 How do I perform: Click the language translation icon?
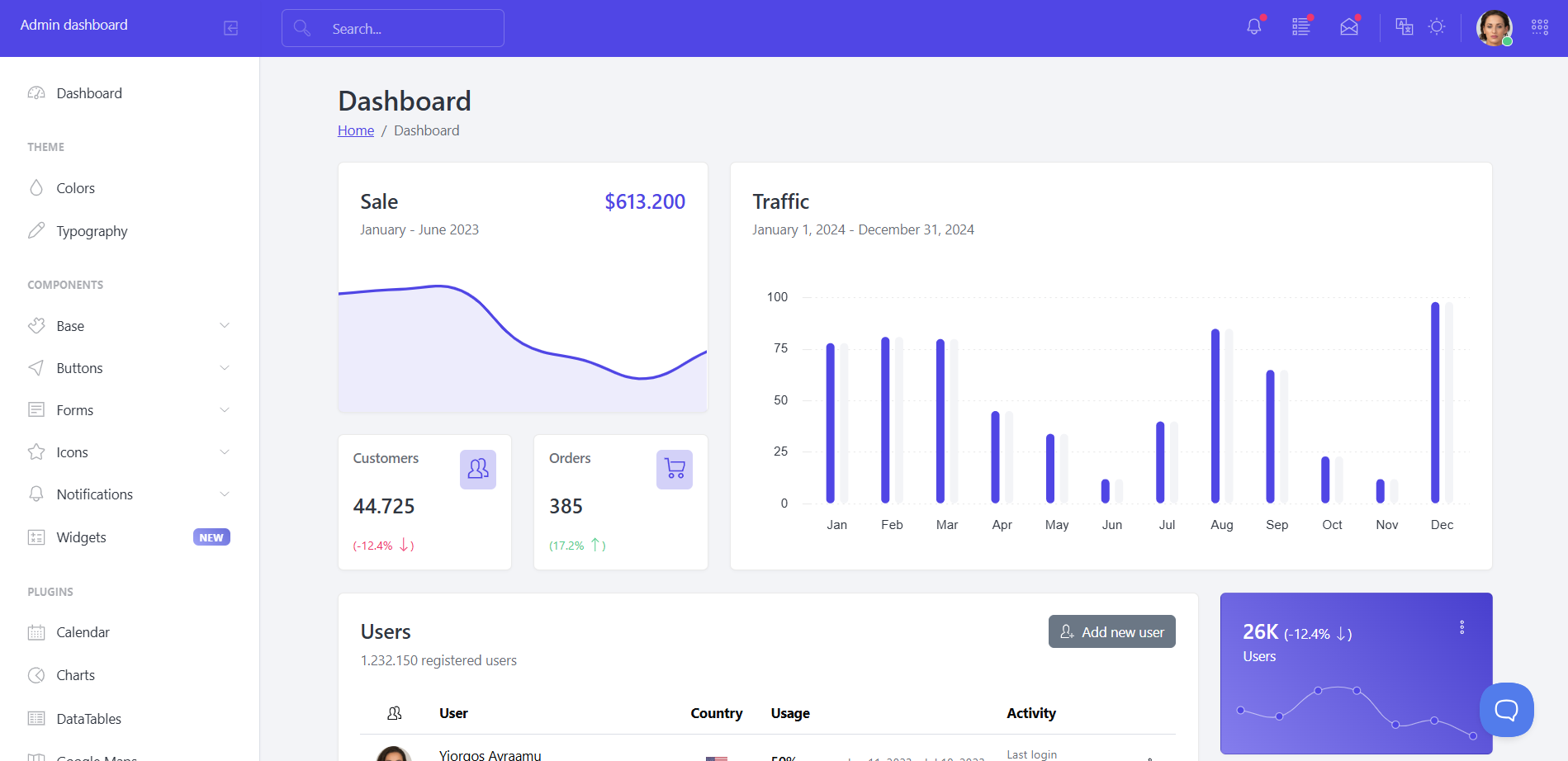(x=1404, y=26)
